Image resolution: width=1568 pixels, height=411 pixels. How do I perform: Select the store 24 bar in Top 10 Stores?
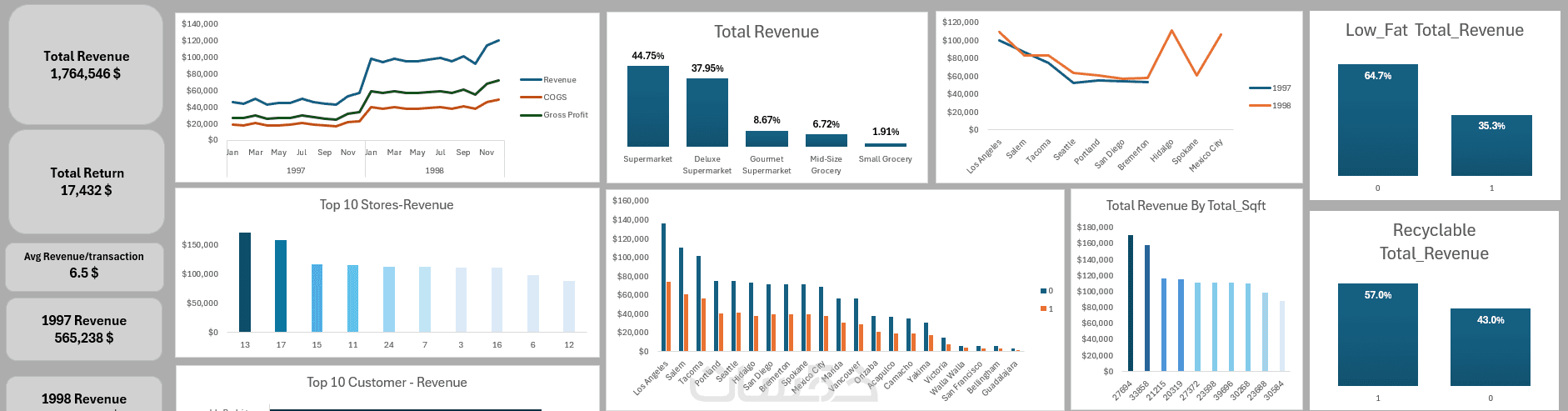coord(389,299)
